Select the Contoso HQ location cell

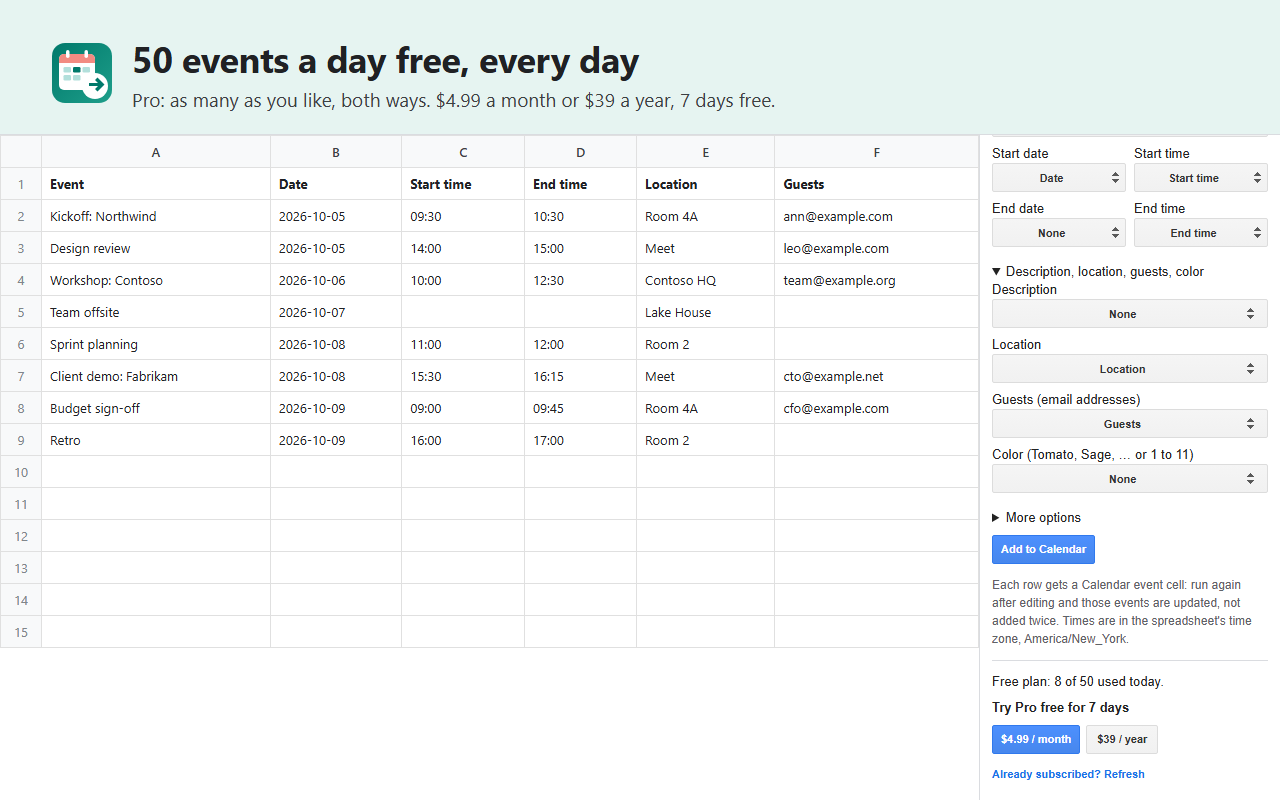(706, 280)
